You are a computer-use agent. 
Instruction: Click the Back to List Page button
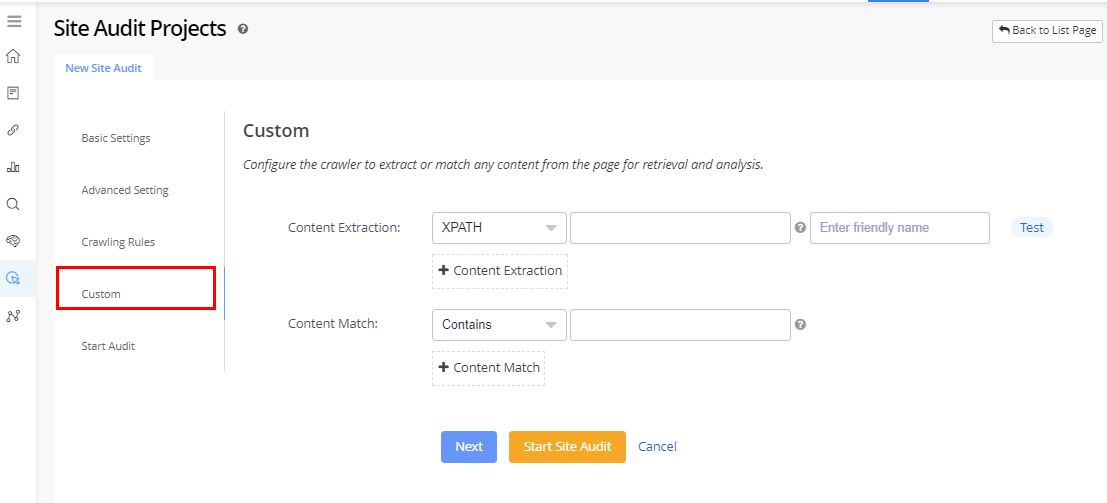click(1047, 31)
